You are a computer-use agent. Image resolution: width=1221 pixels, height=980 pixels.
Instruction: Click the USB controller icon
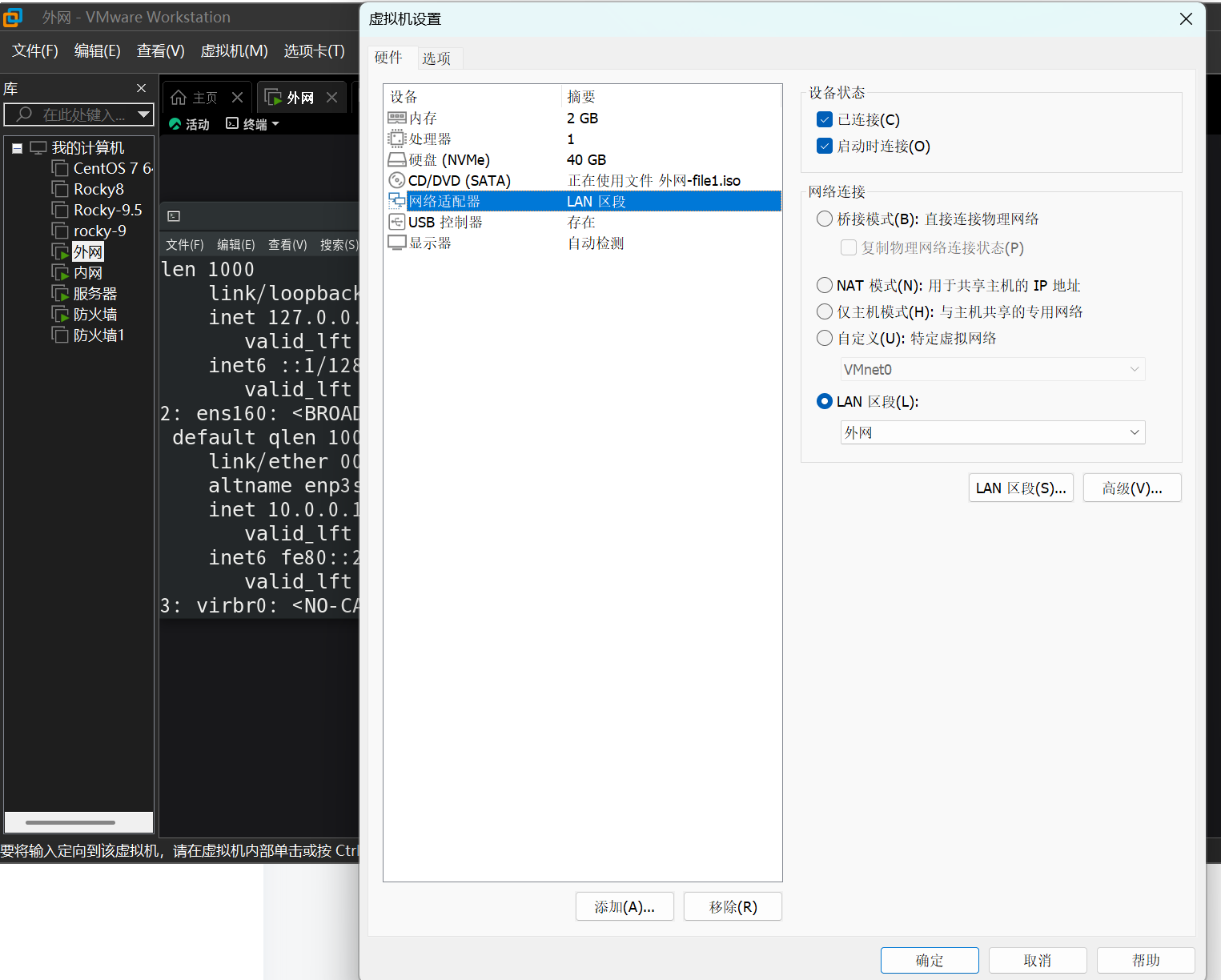coord(397,222)
